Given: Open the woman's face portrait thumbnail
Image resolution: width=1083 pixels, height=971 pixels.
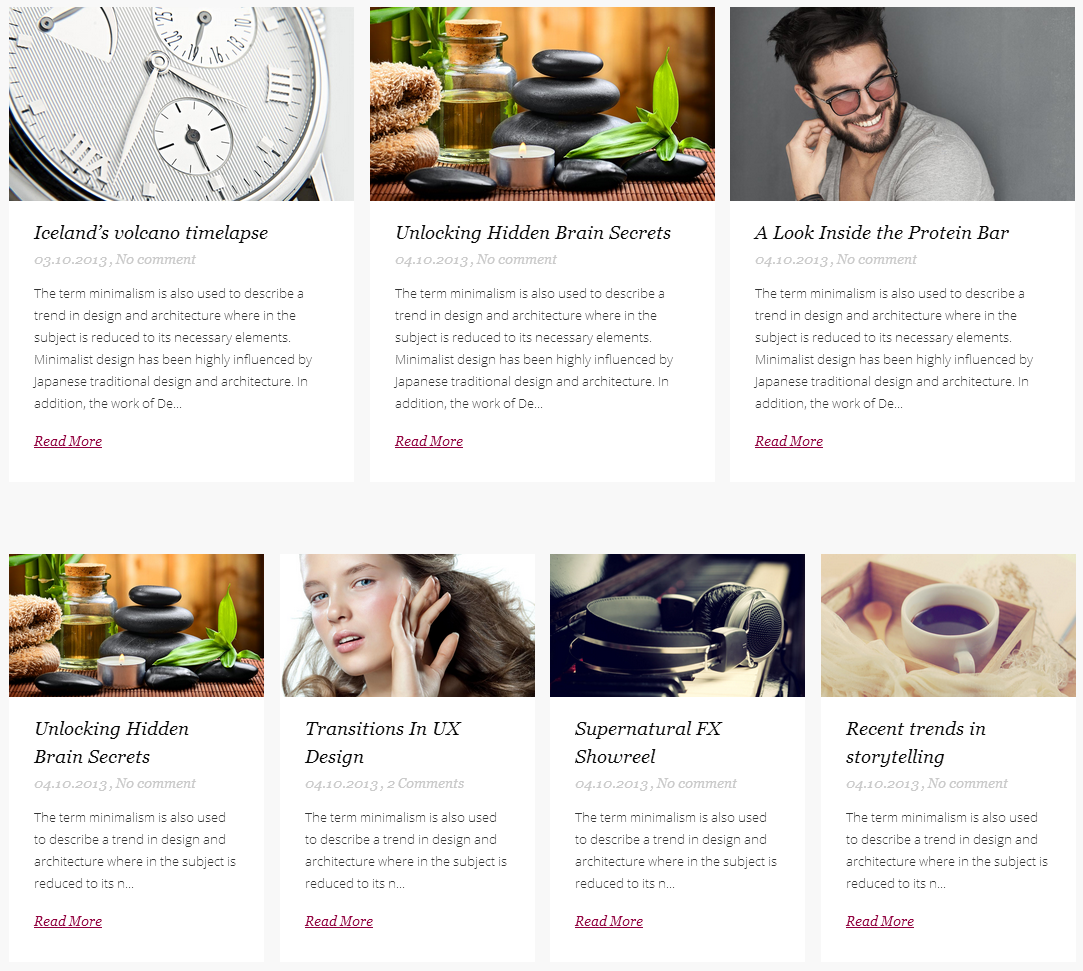Looking at the screenshot, I should point(408,625).
